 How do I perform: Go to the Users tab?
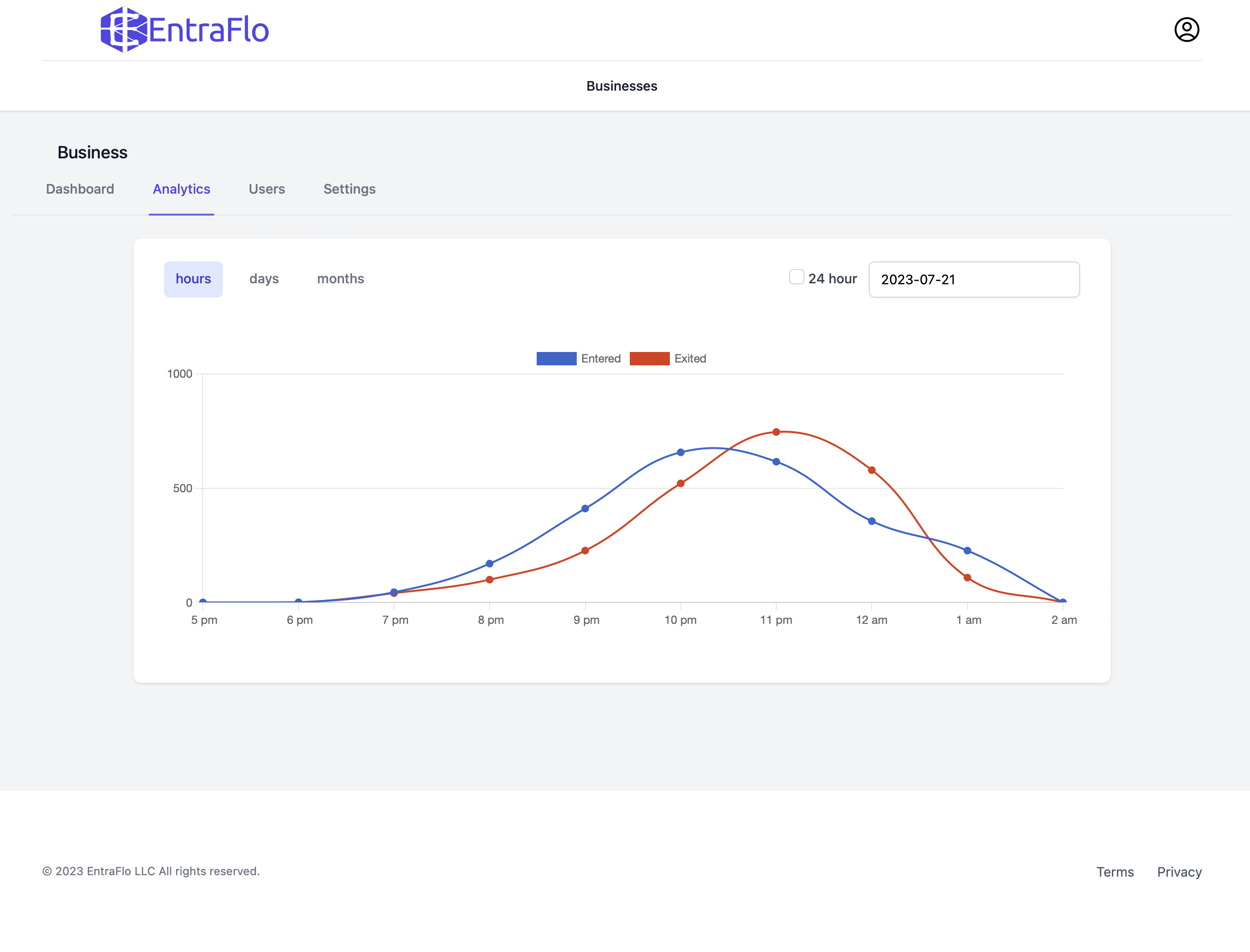tap(266, 189)
